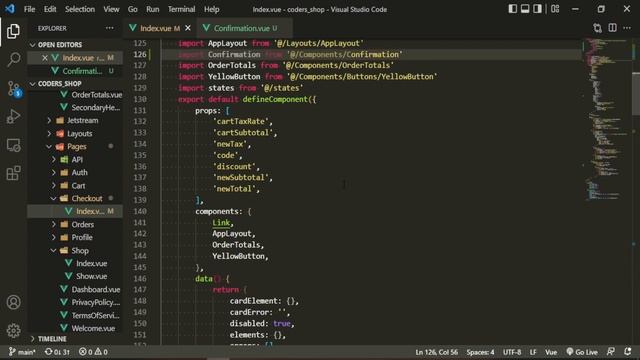Open the Accounts icon
The height and width of the screenshot is (360, 640).
[13, 302]
